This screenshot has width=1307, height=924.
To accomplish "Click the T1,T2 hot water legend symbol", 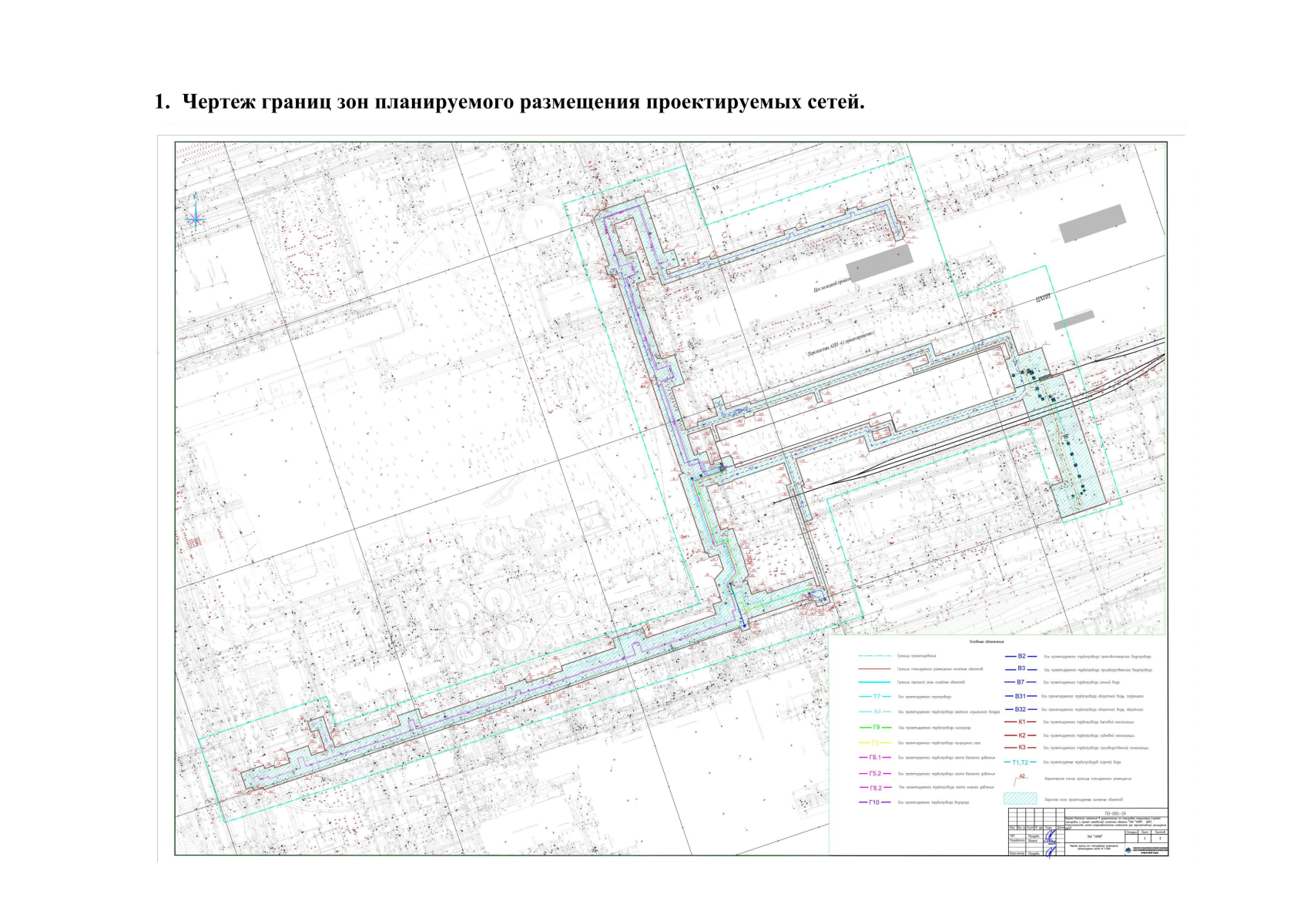I will click(1020, 762).
